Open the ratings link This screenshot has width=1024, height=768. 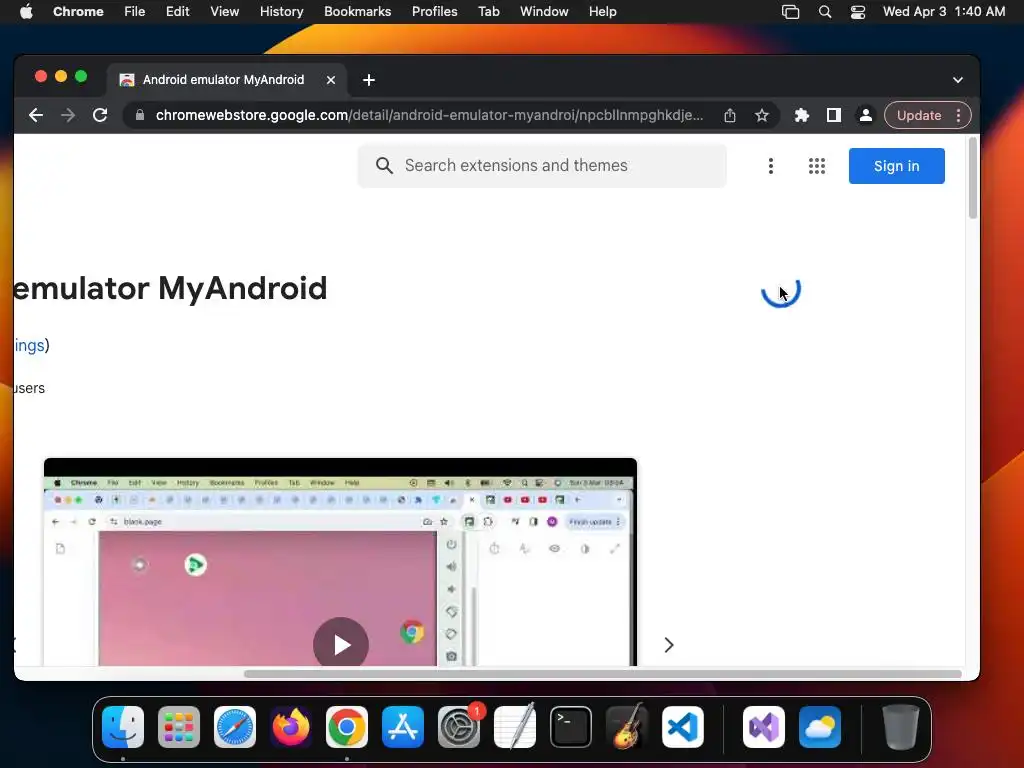[x=29, y=345]
